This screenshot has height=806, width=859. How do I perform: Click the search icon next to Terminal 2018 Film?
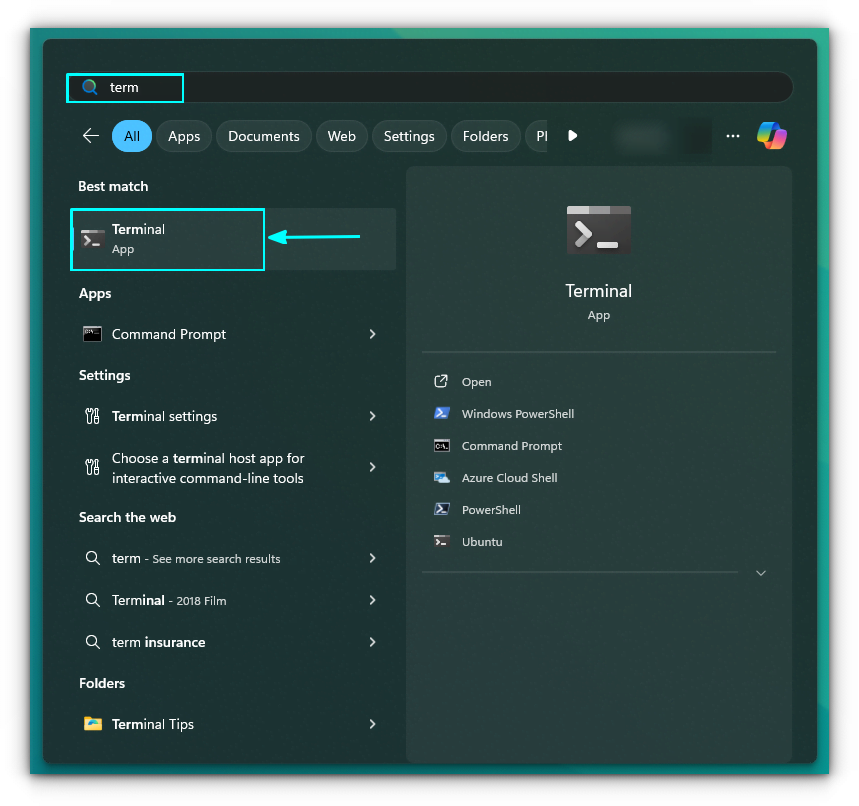93,601
